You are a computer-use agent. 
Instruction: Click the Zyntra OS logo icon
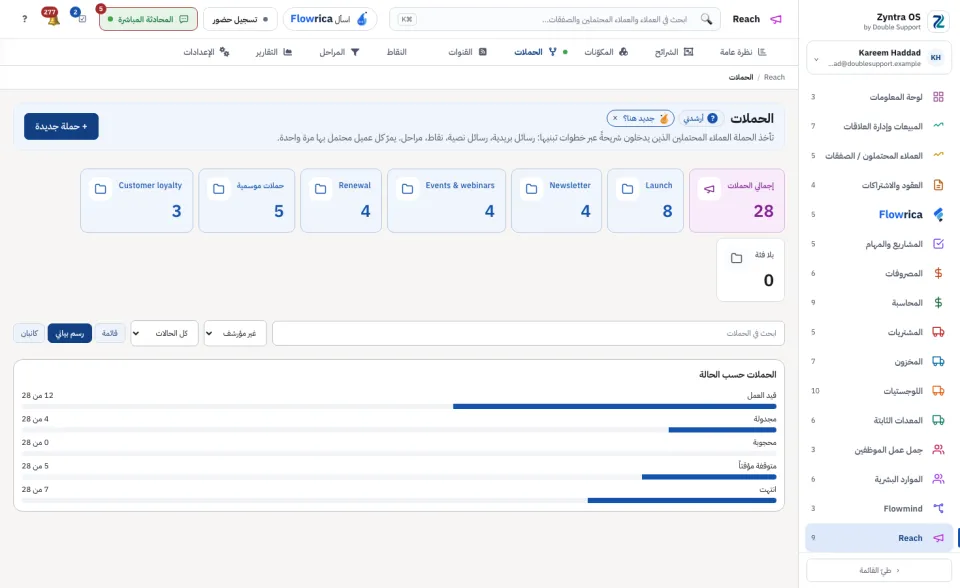(938, 22)
